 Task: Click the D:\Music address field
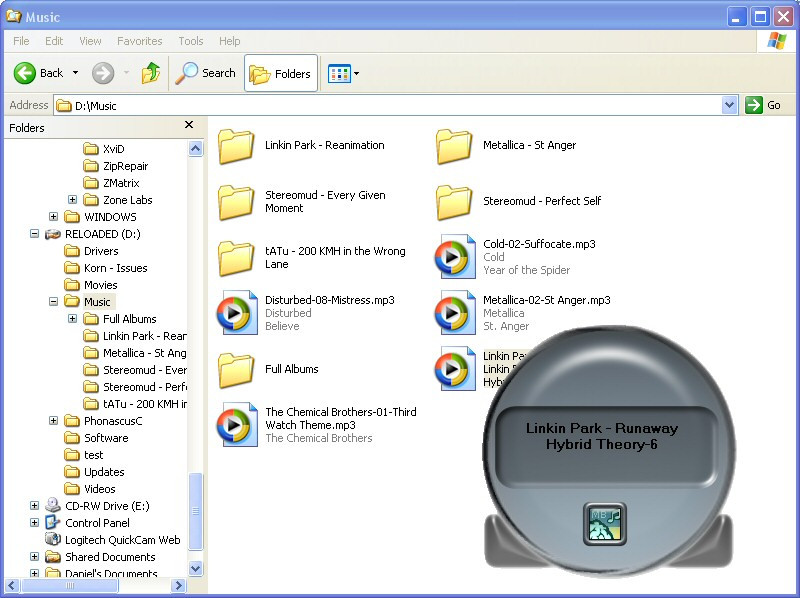point(388,106)
